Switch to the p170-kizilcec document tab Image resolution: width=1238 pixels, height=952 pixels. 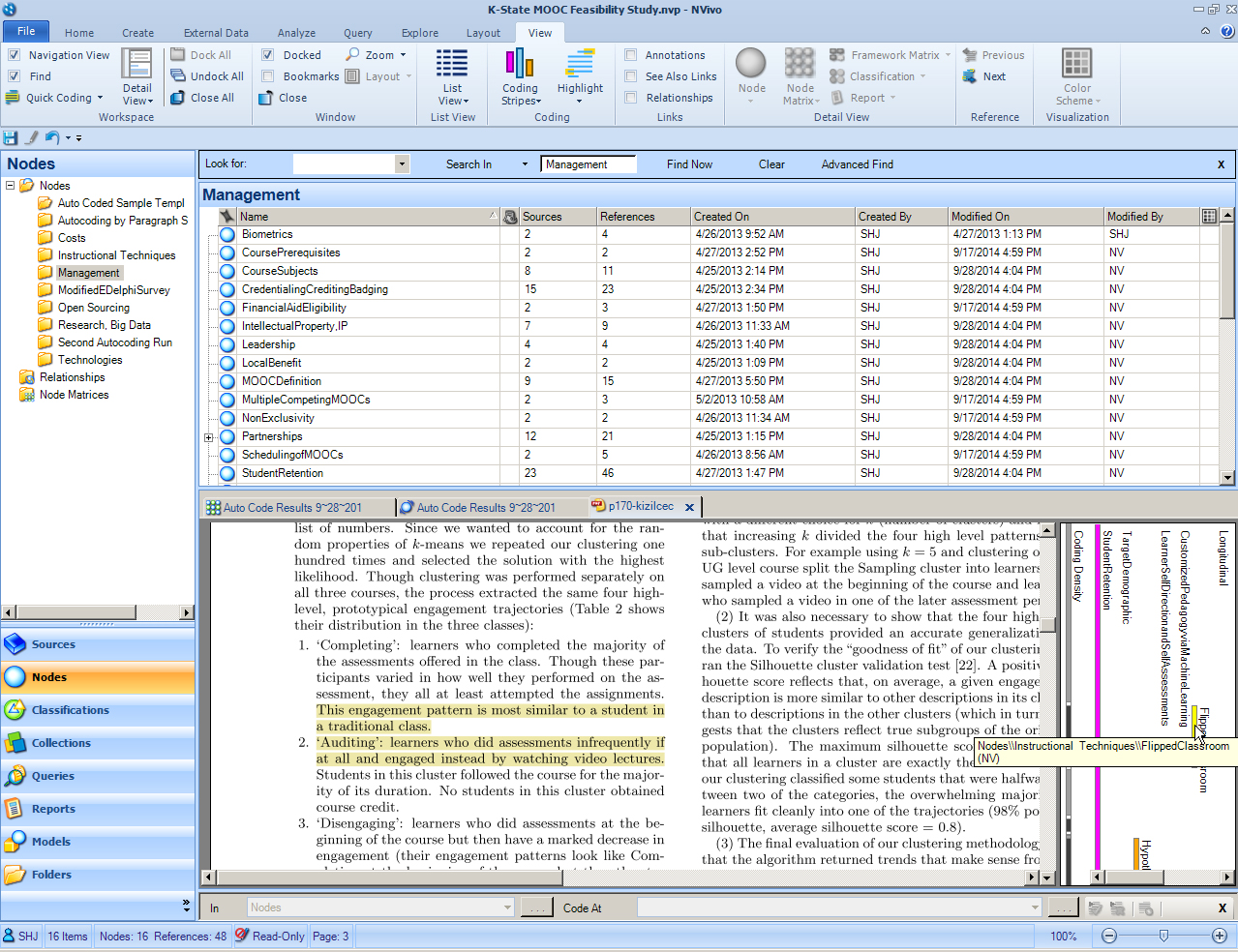640,506
